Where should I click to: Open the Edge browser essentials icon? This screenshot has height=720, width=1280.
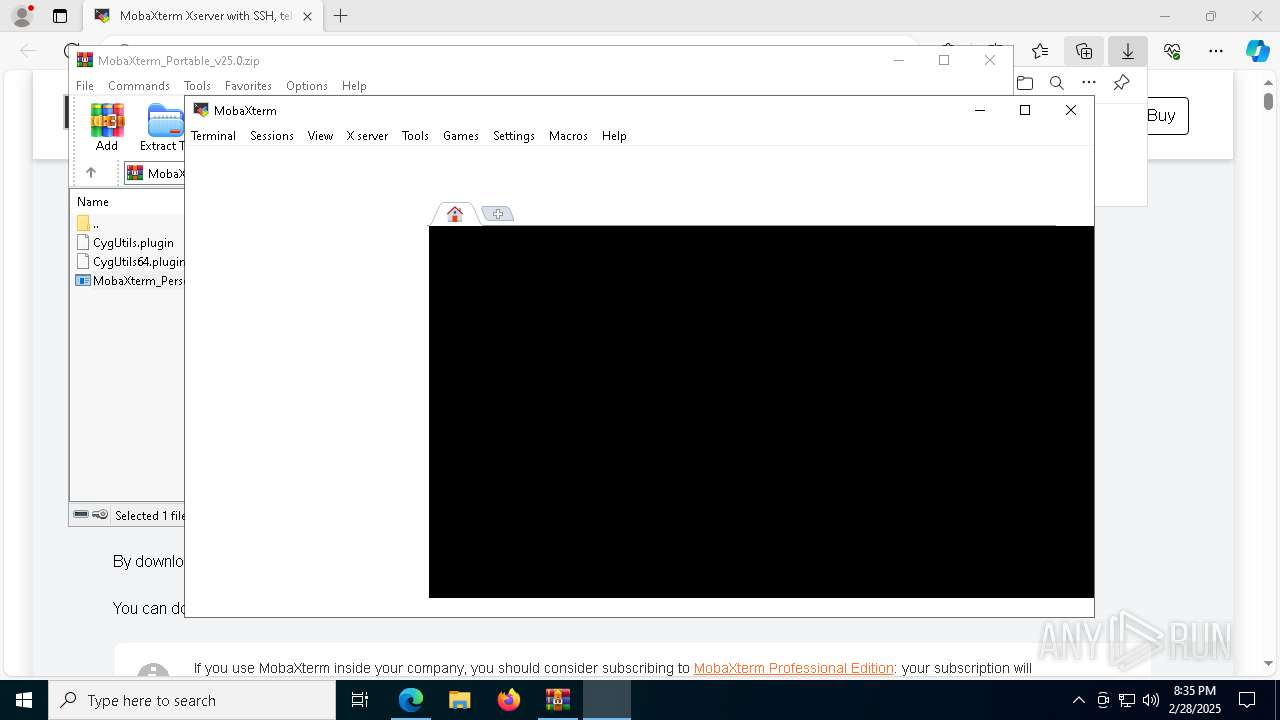[x=1172, y=51]
